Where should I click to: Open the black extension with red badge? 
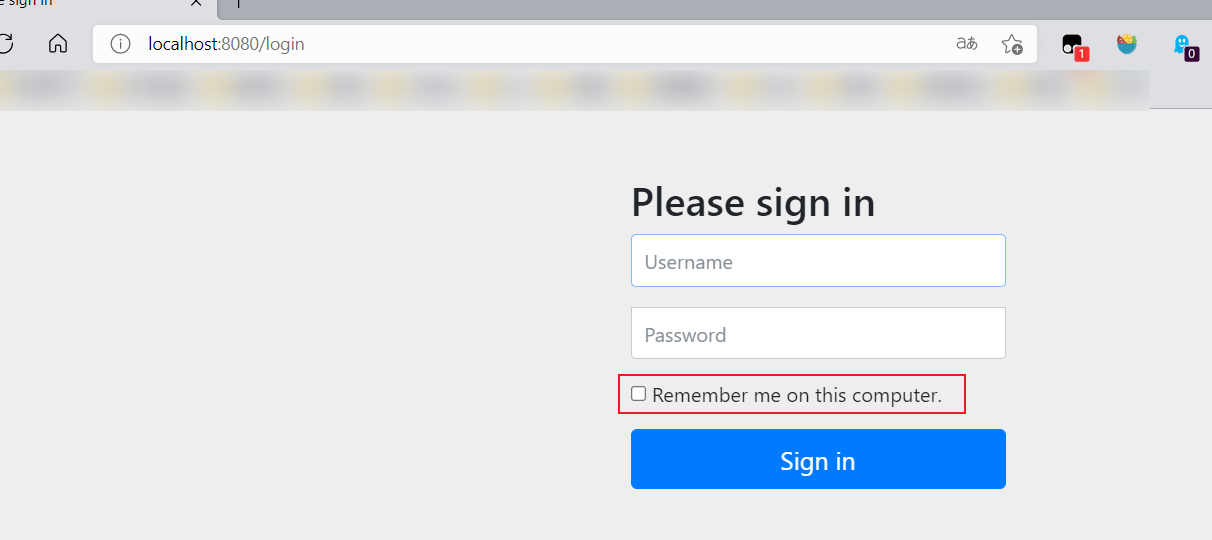point(1072,45)
